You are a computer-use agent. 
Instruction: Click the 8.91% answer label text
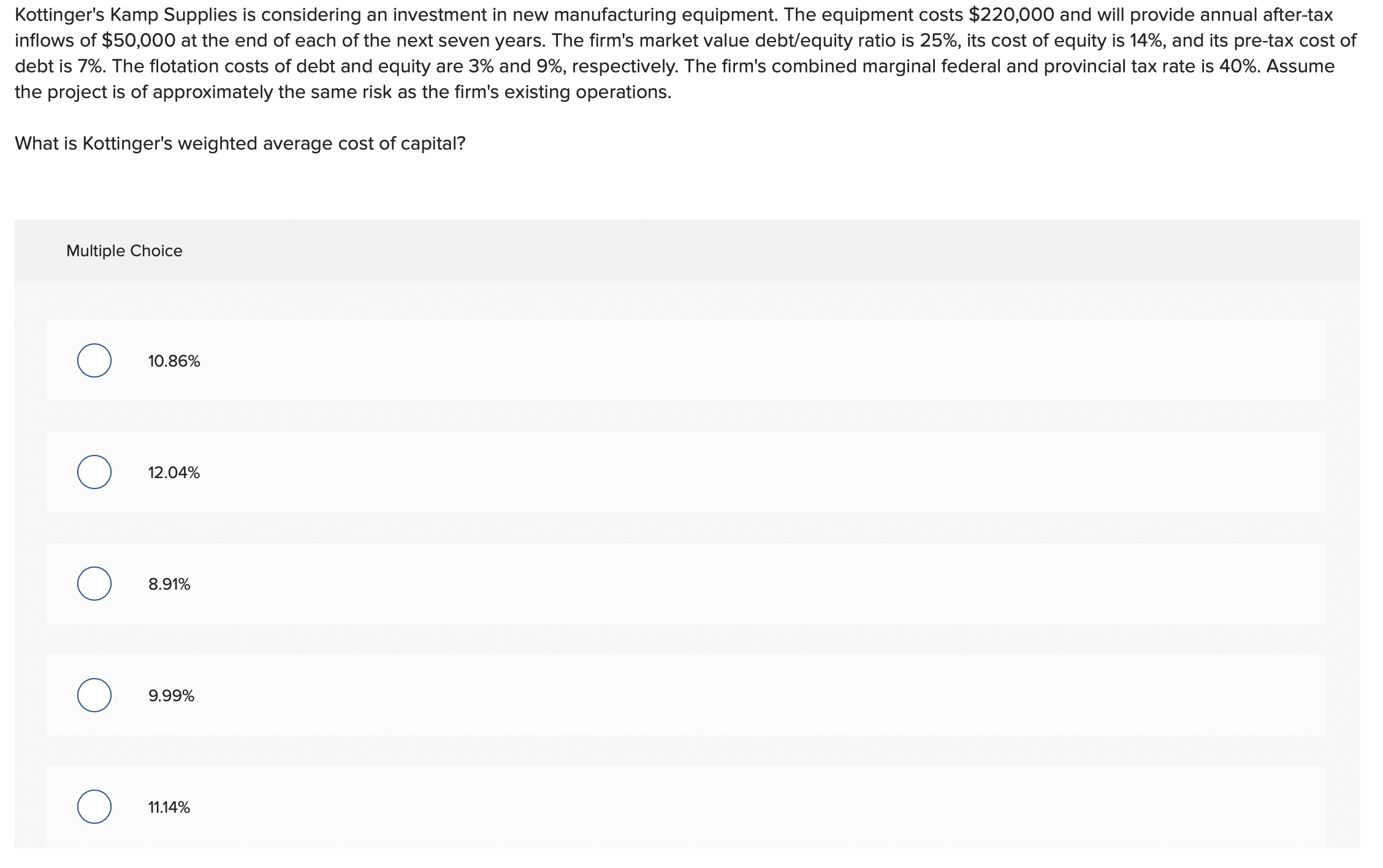(169, 584)
